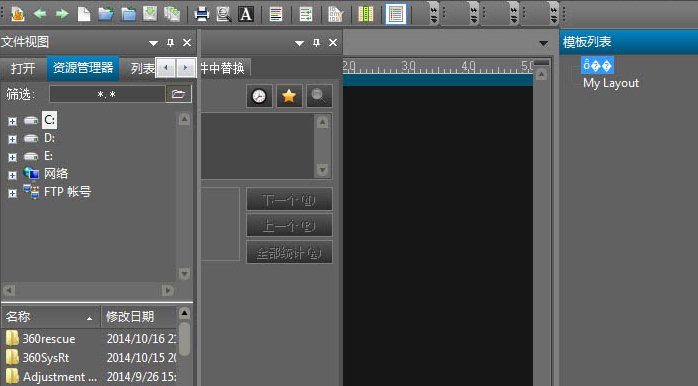This screenshot has height=386, width=698.
Task: Print the document using the printer icon
Action: tap(202, 14)
